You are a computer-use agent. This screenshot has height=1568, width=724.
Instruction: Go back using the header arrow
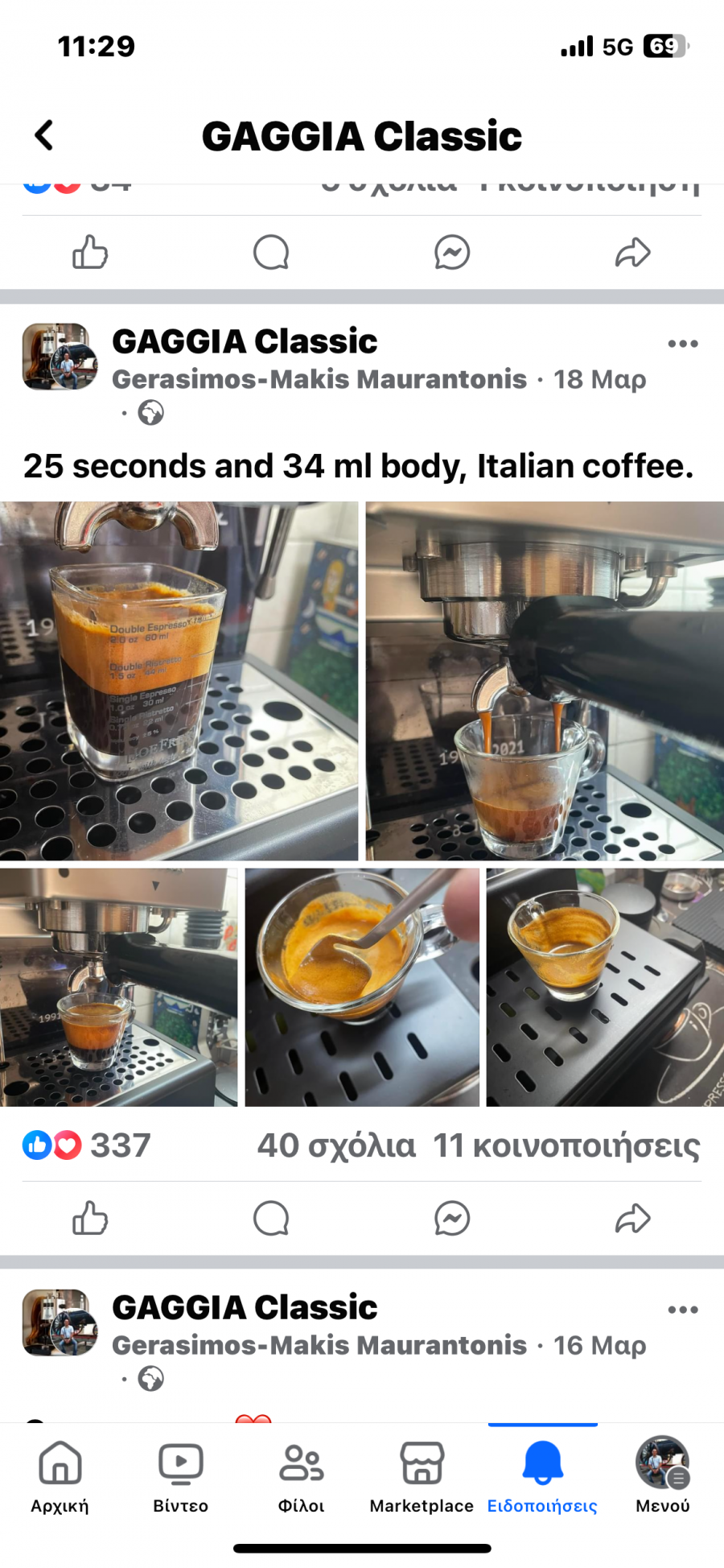click(x=44, y=135)
